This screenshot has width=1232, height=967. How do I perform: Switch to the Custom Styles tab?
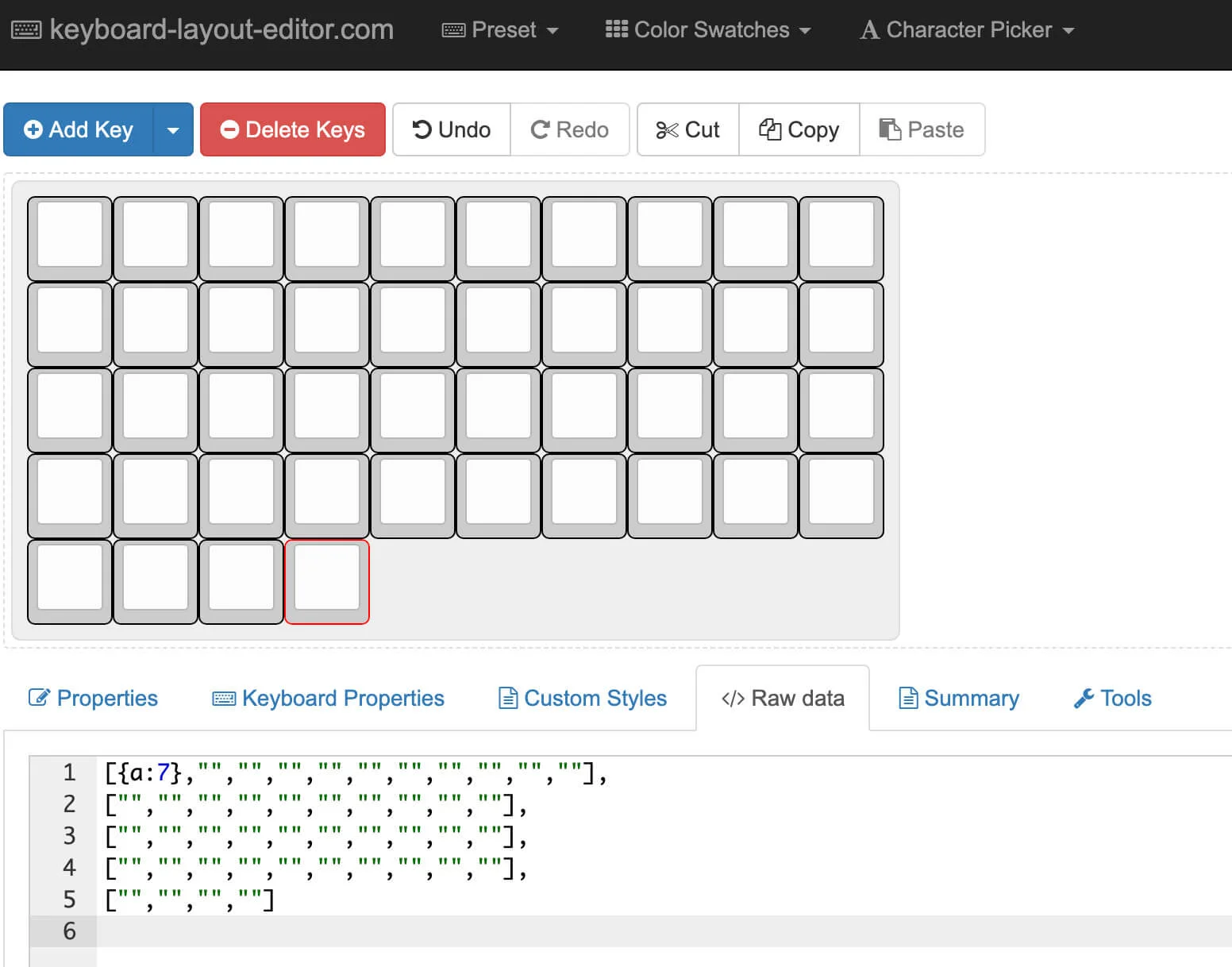(582, 698)
